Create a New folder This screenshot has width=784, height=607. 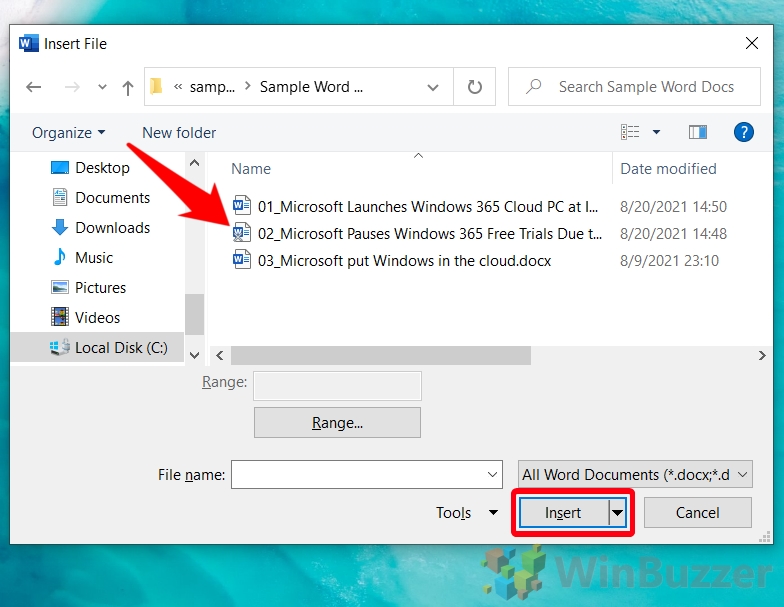[179, 132]
